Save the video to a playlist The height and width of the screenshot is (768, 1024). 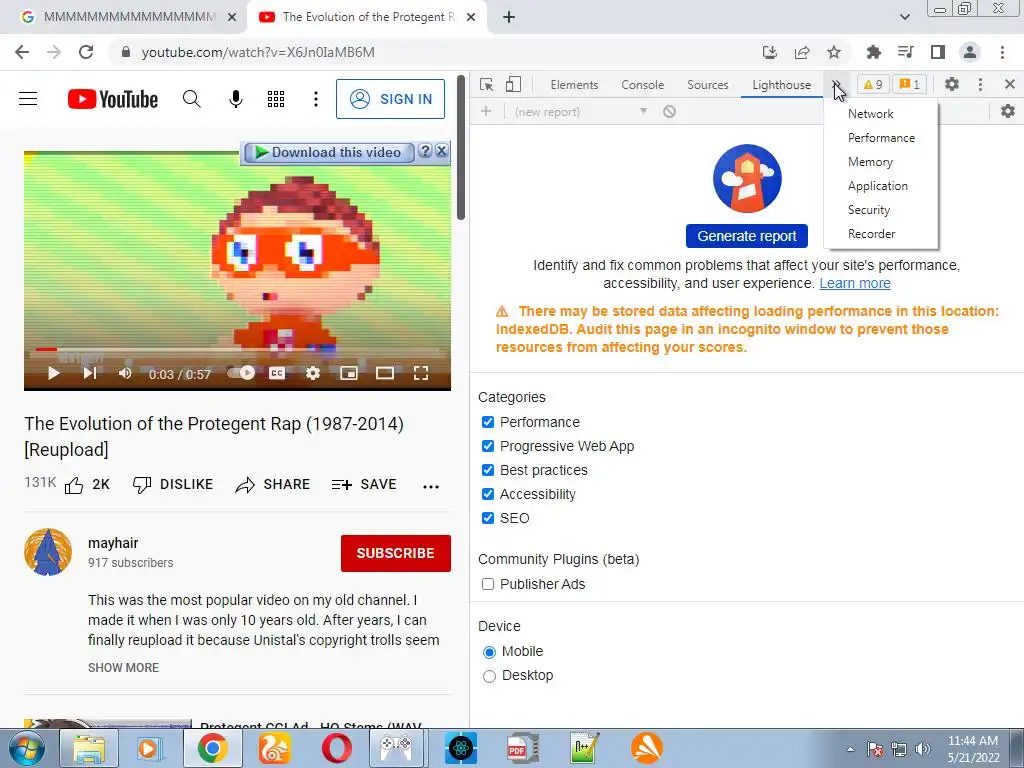pyautogui.click(x=364, y=485)
